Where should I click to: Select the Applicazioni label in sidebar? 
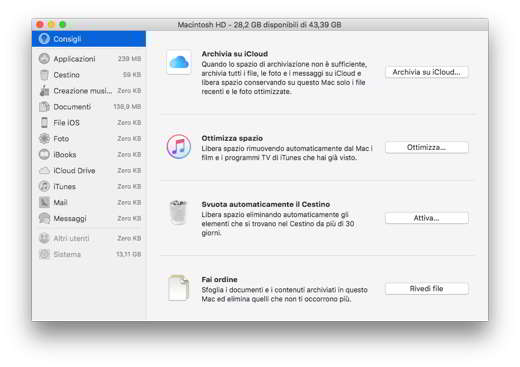pos(74,59)
